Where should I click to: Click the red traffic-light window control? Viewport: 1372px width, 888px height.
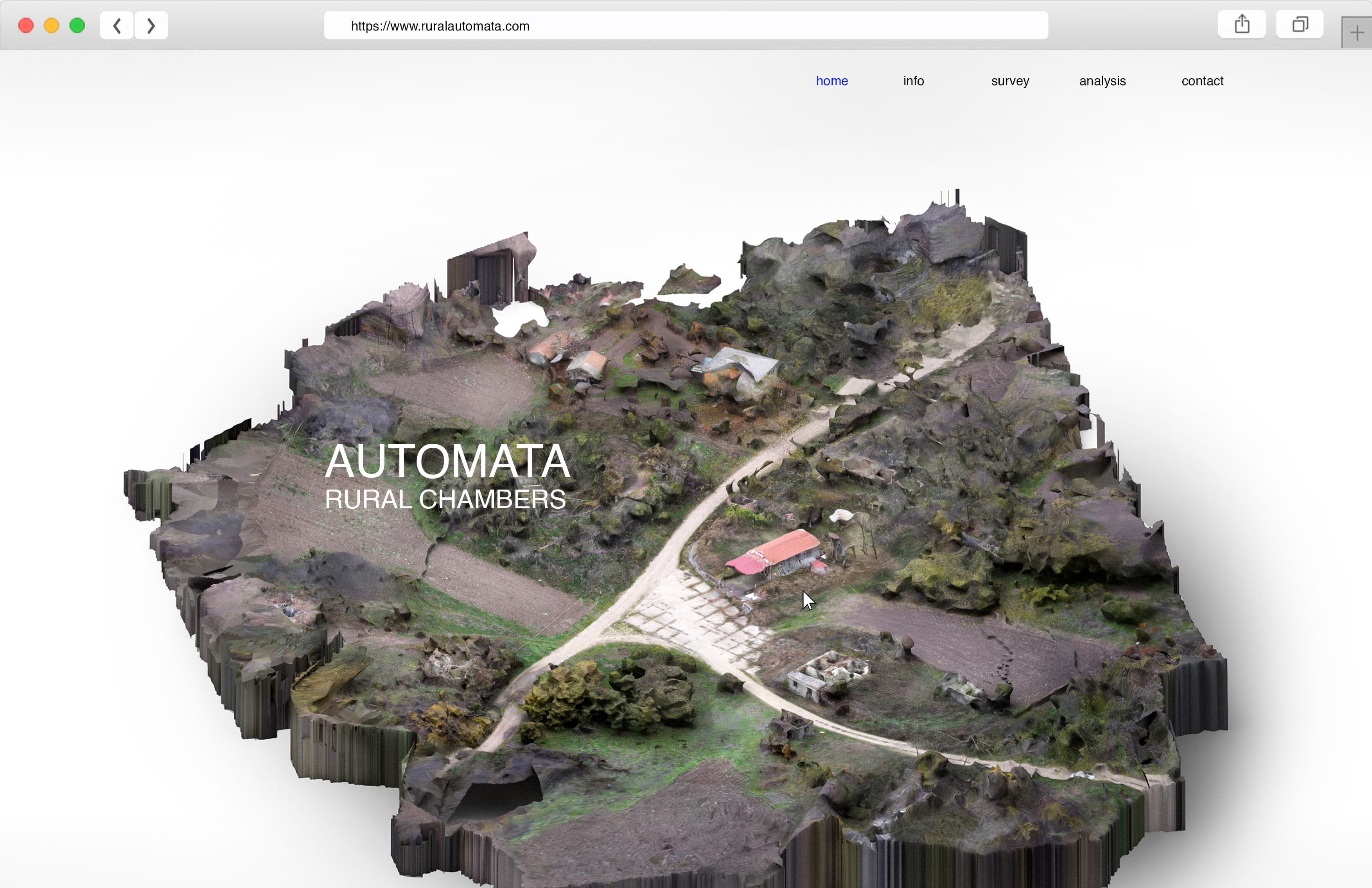(x=25, y=25)
